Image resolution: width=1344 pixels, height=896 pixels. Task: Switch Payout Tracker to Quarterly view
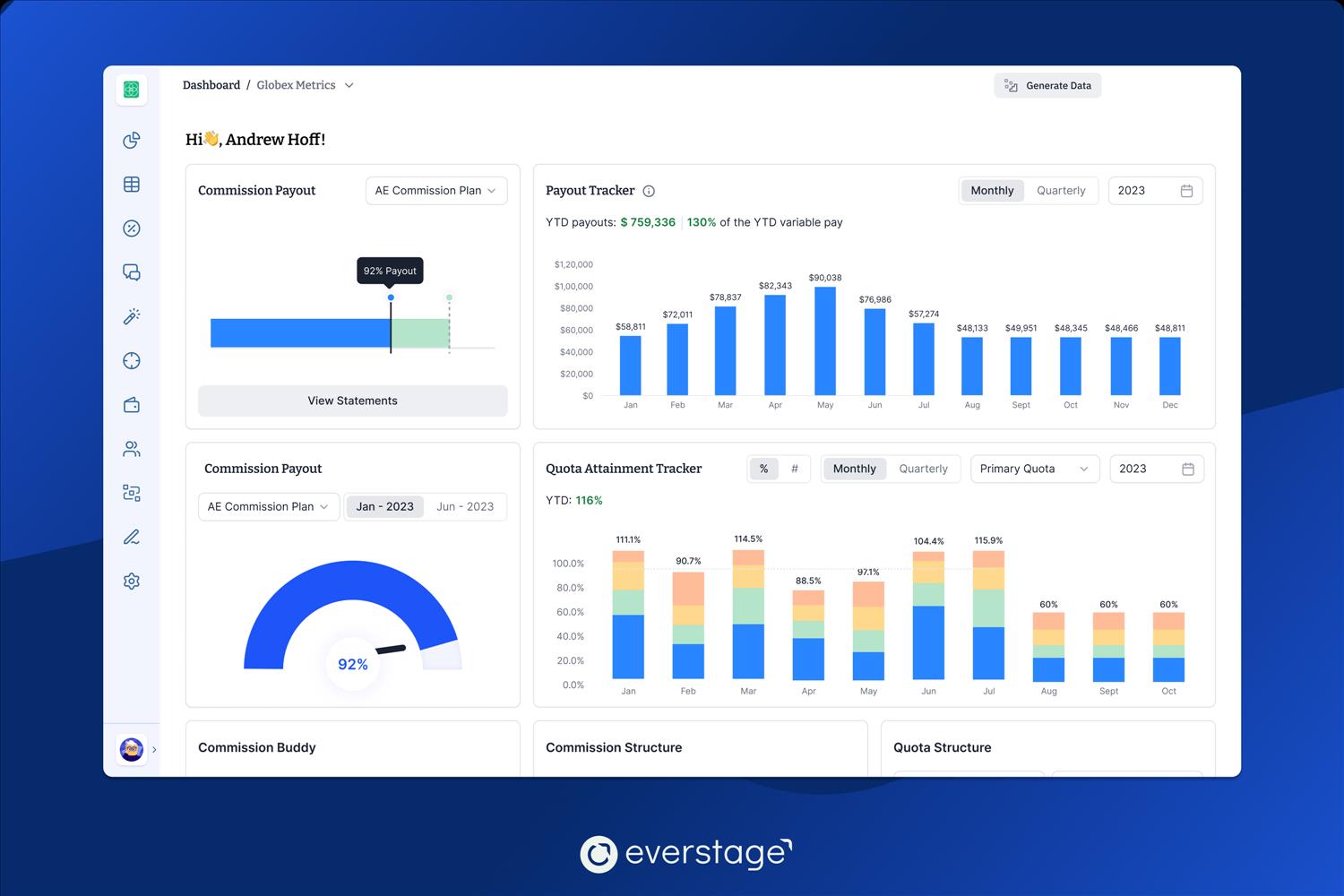pyautogui.click(x=1060, y=191)
